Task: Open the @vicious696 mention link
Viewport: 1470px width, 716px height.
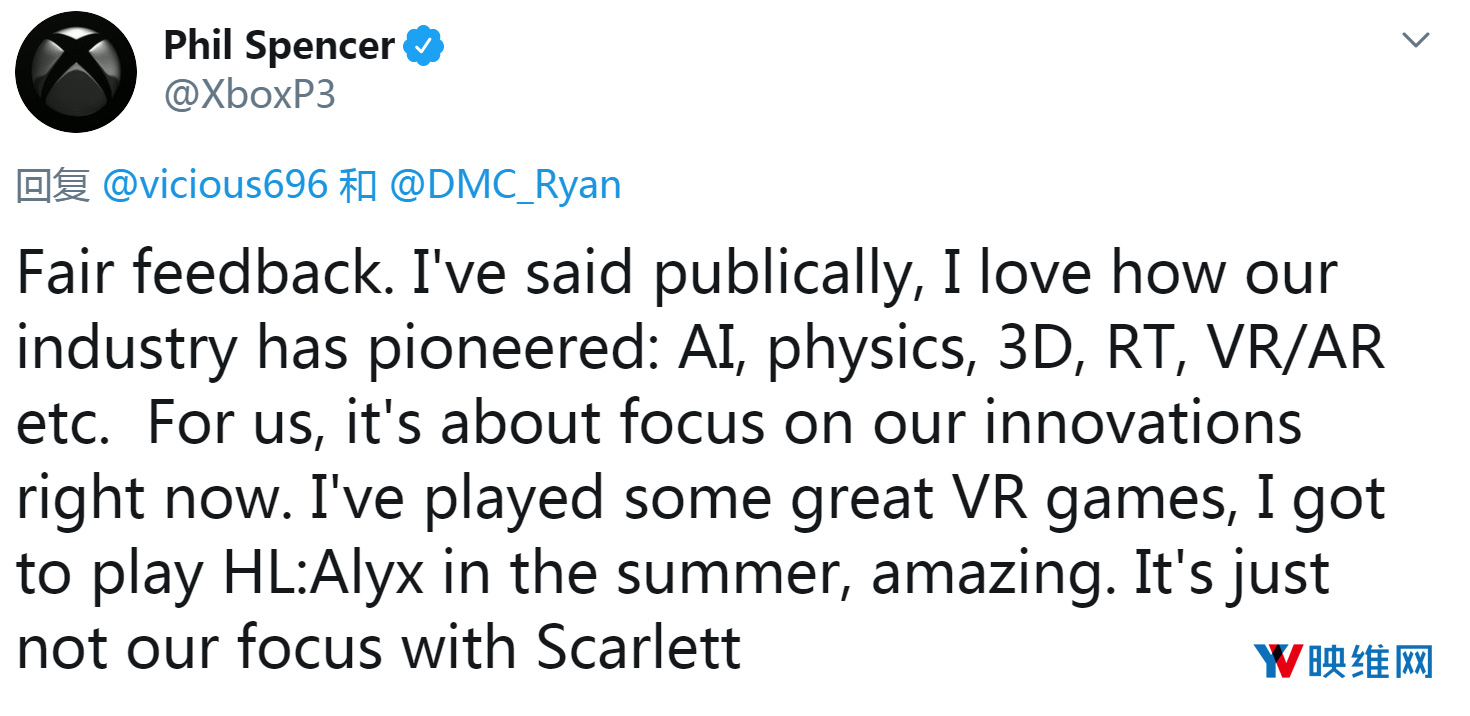Action: point(215,186)
